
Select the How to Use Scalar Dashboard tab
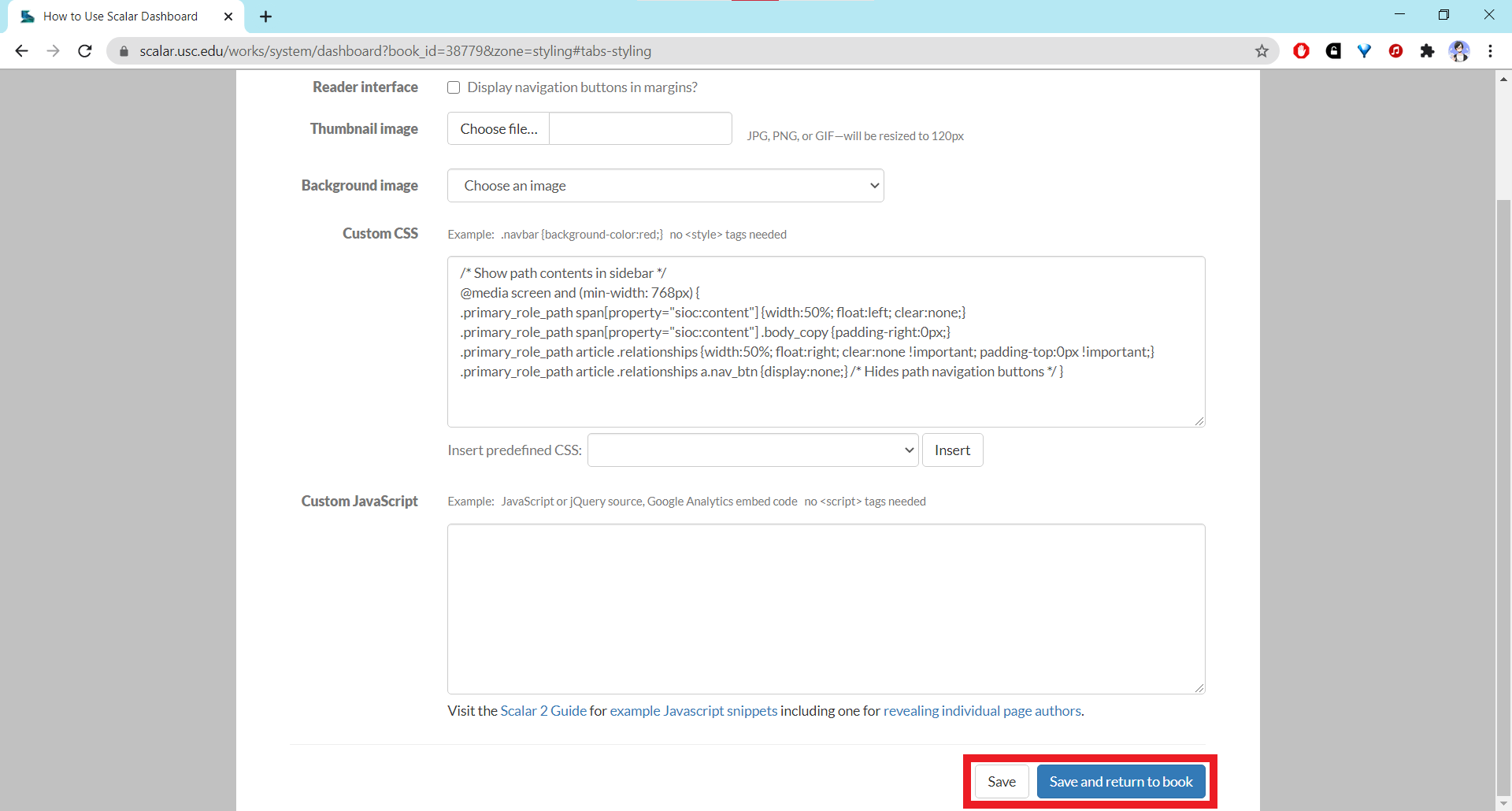pos(120,17)
